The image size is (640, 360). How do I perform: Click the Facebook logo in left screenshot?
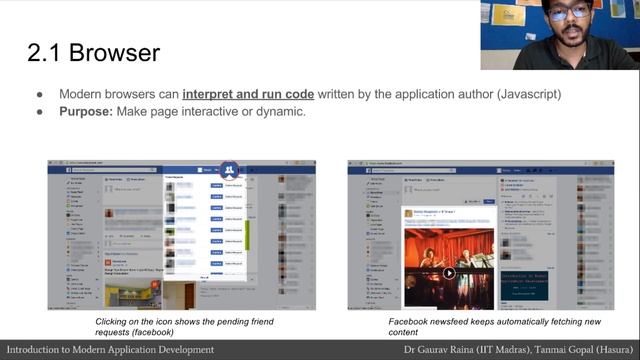tap(69, 170)
